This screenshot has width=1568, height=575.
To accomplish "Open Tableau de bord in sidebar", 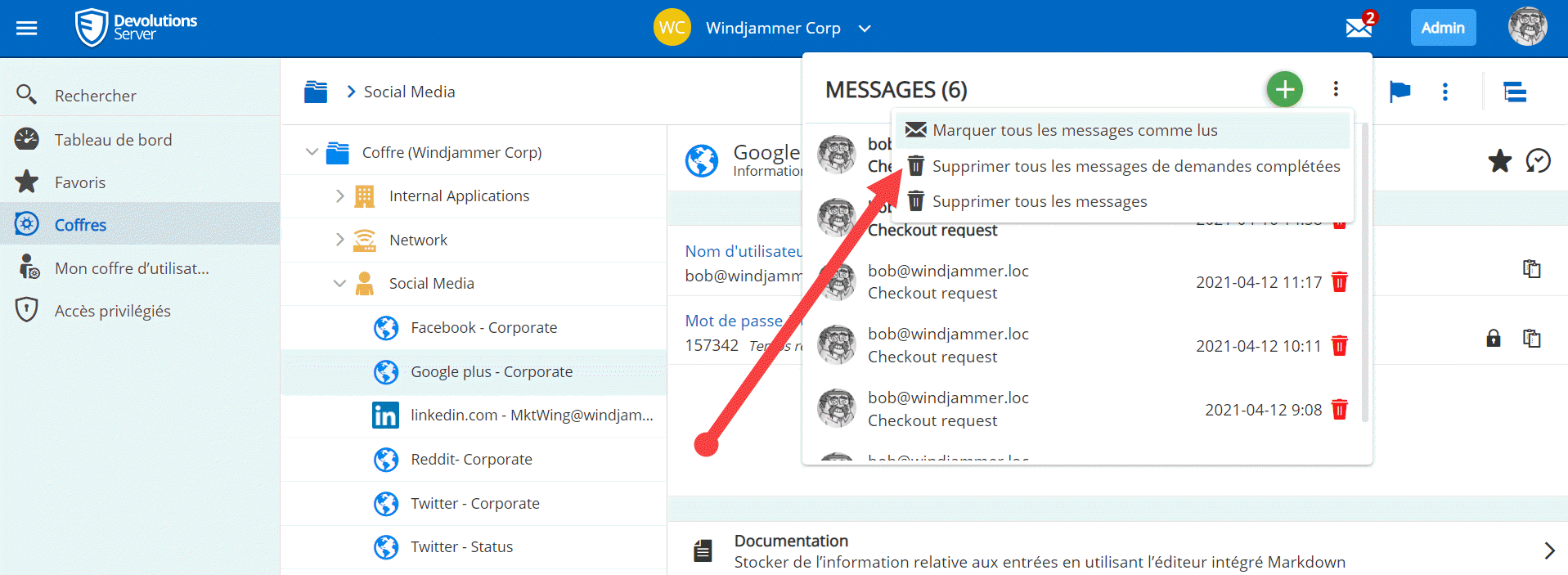I will coord(113,140).
